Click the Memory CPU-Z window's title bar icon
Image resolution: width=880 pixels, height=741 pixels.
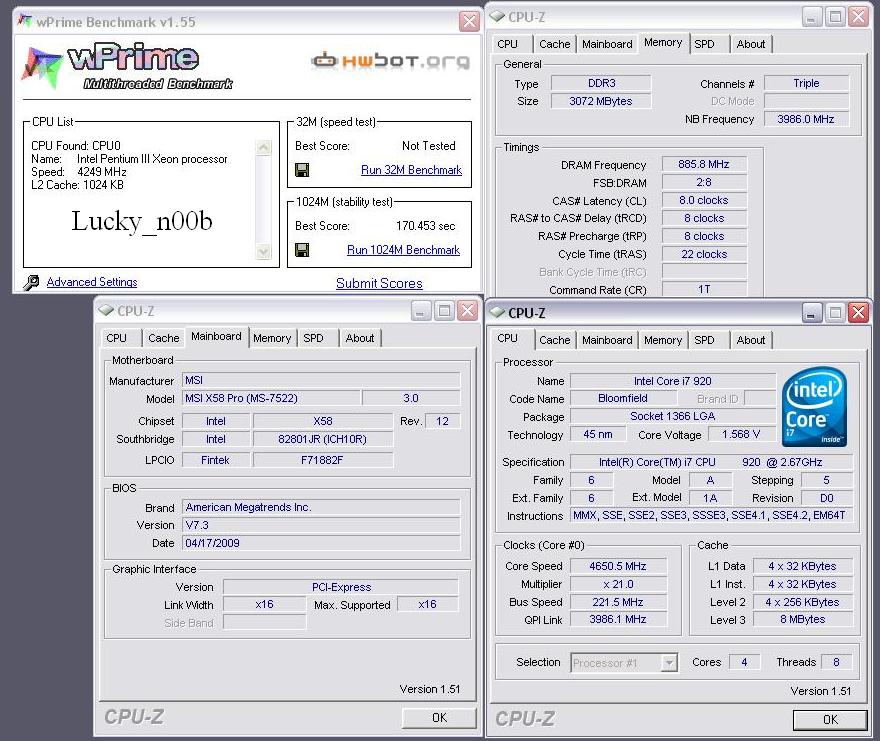(x=497, y=16)
